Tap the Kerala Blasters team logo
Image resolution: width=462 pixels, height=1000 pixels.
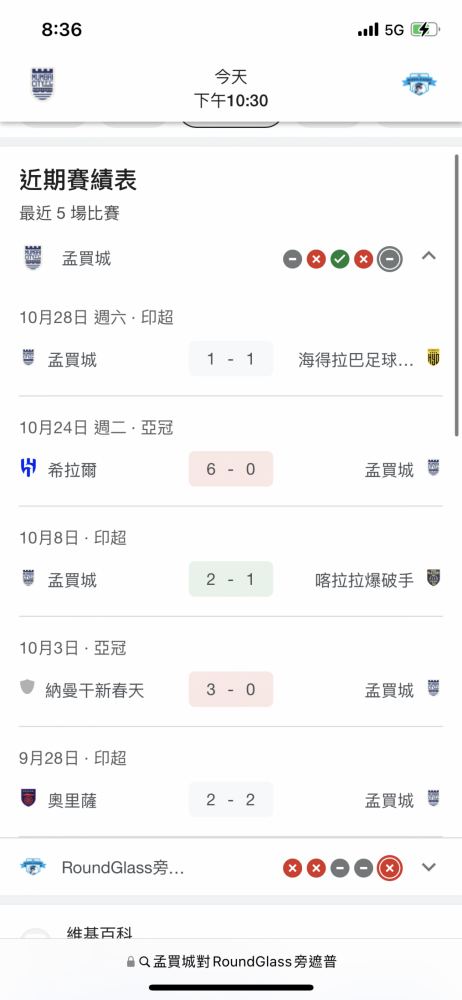tap(433, 578)
